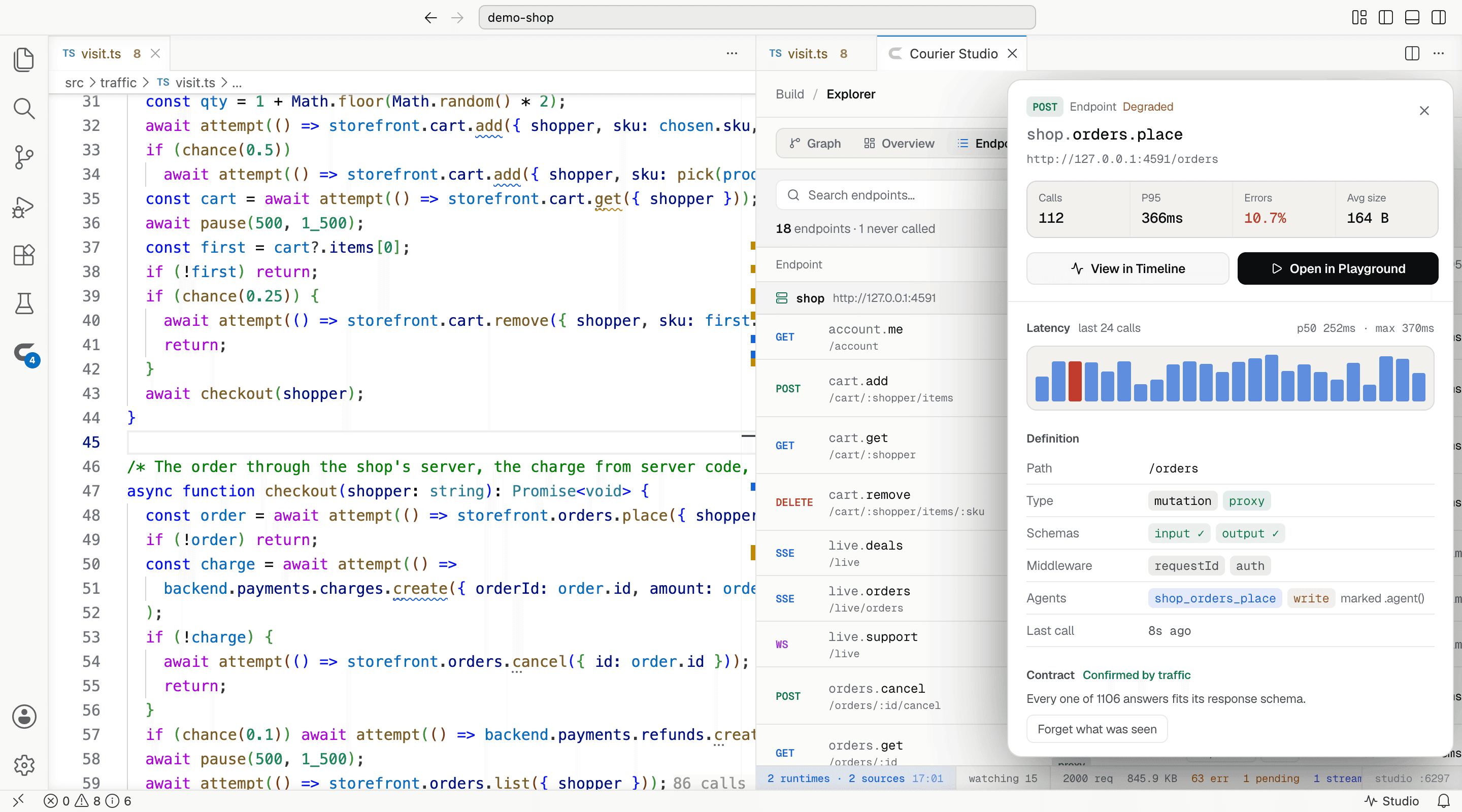Expand the breadcrumb ellipsis after visit.ts
Image resolution: width=1462 pixels, height=812 pixels.
point(237,83)
